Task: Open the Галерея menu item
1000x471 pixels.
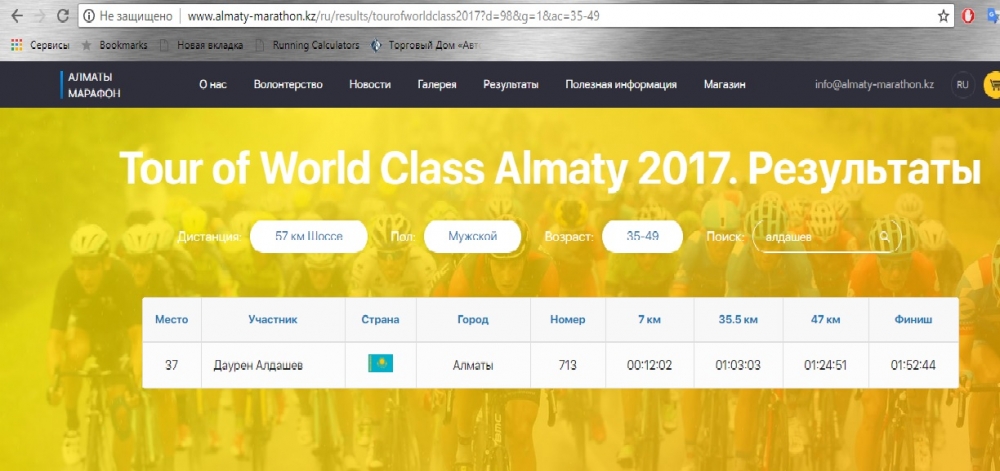Action: pyautogui.click(x=436, y=85)
